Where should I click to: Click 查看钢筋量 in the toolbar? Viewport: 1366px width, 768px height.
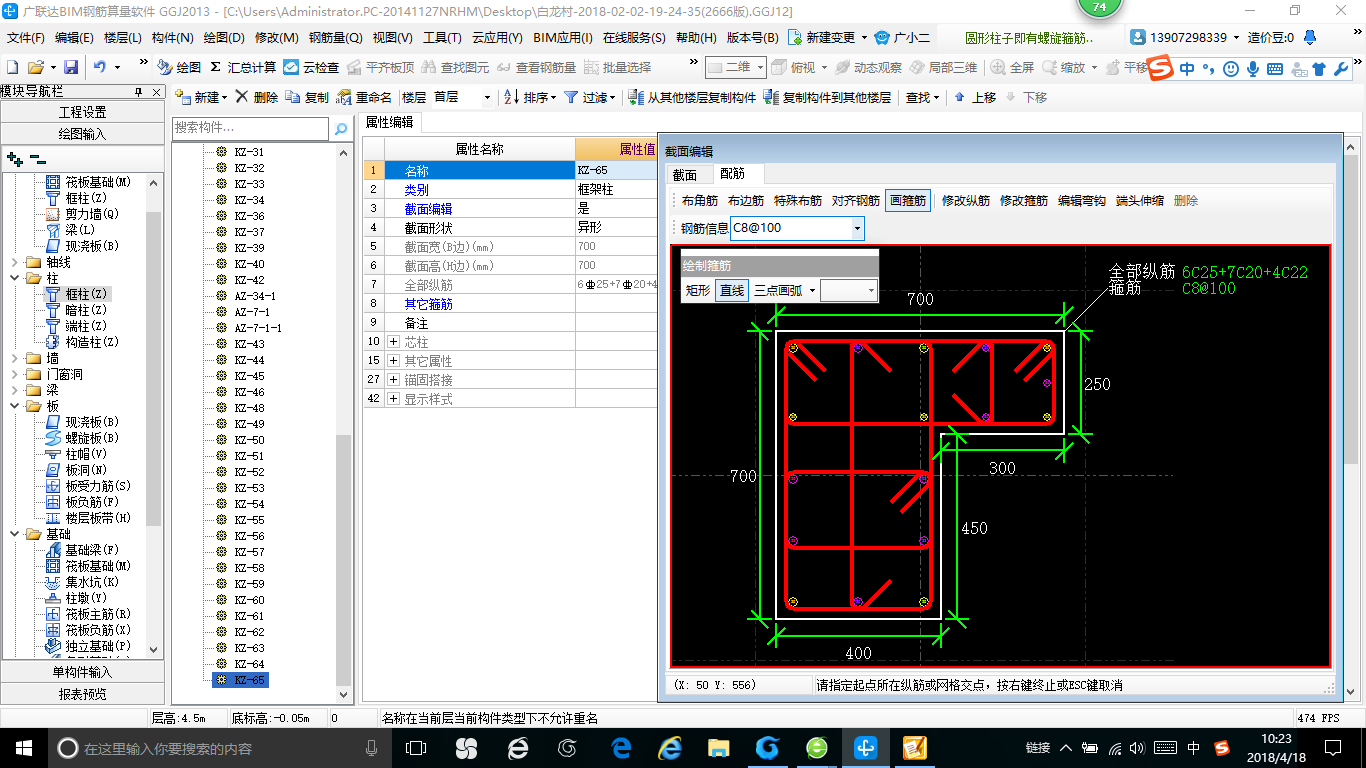[x=536, y=67]
